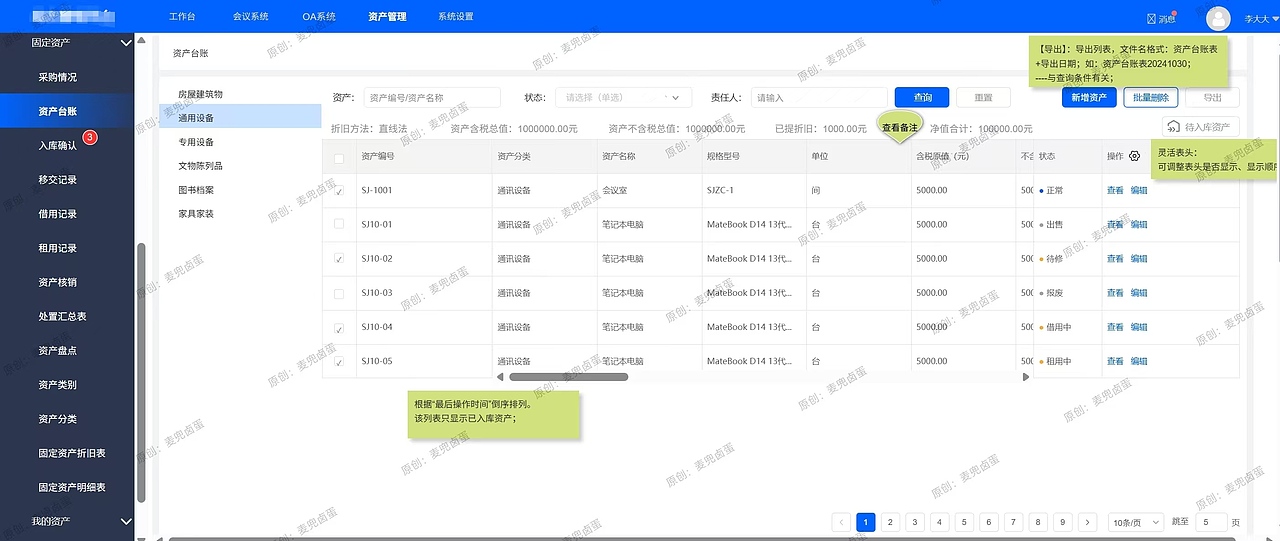Viewport: 1280px width, 541px height.
Task: Click the sidebar vertical scrollbar
Action: pos(141,370)
